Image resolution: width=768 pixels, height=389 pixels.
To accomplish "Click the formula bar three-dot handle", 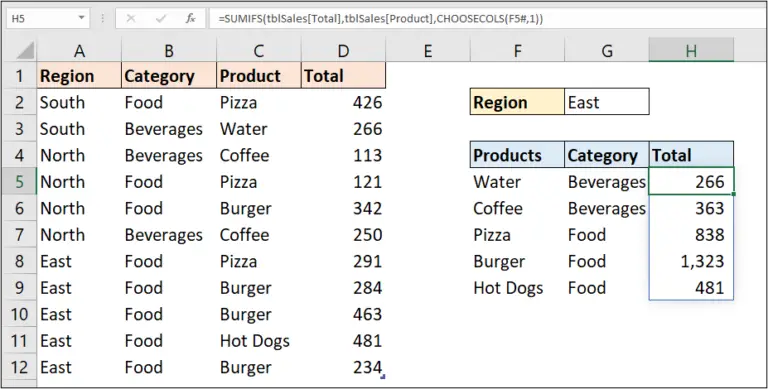I will [x=103, y=19].
